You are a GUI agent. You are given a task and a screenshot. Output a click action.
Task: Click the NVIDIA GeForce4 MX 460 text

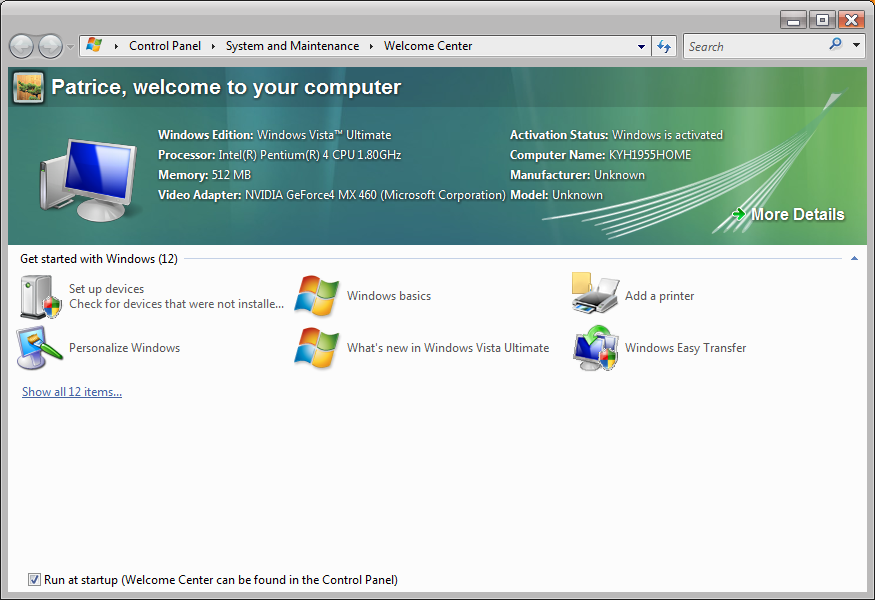pyautogui.click(x=311, y=195)
